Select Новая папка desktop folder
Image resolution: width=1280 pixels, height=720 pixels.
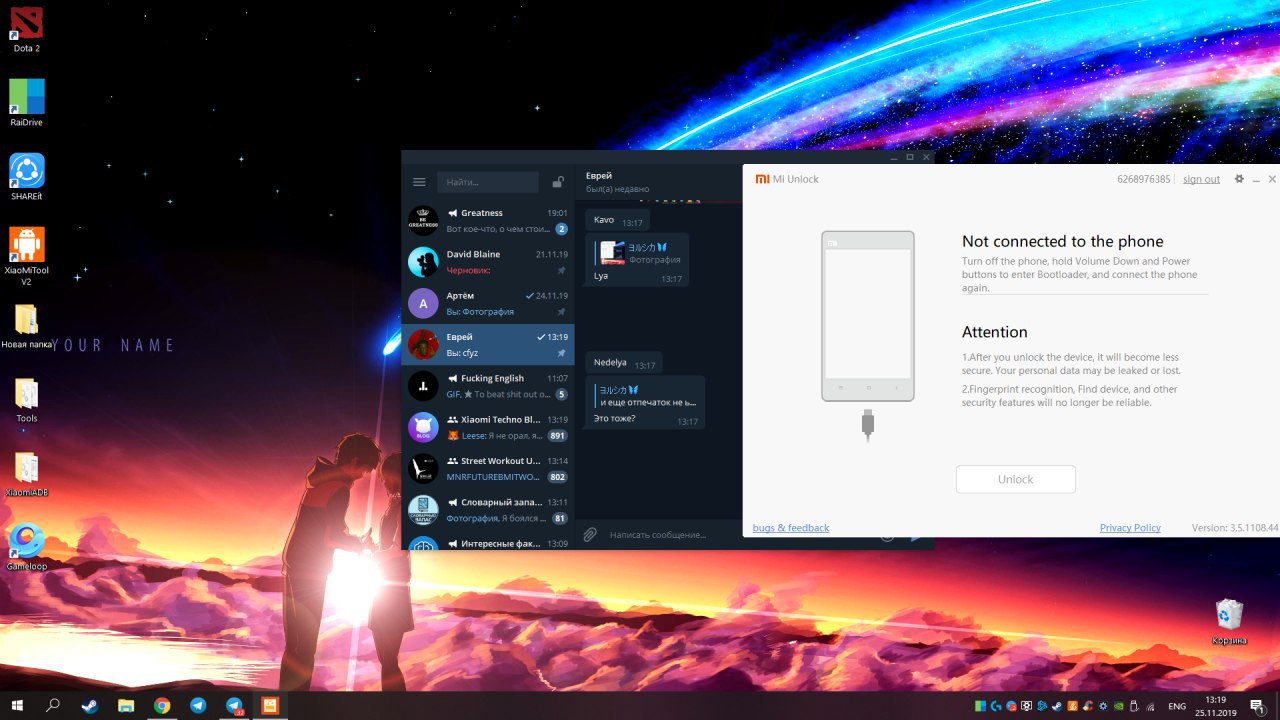pyautogui.click(x=27, y=326)
